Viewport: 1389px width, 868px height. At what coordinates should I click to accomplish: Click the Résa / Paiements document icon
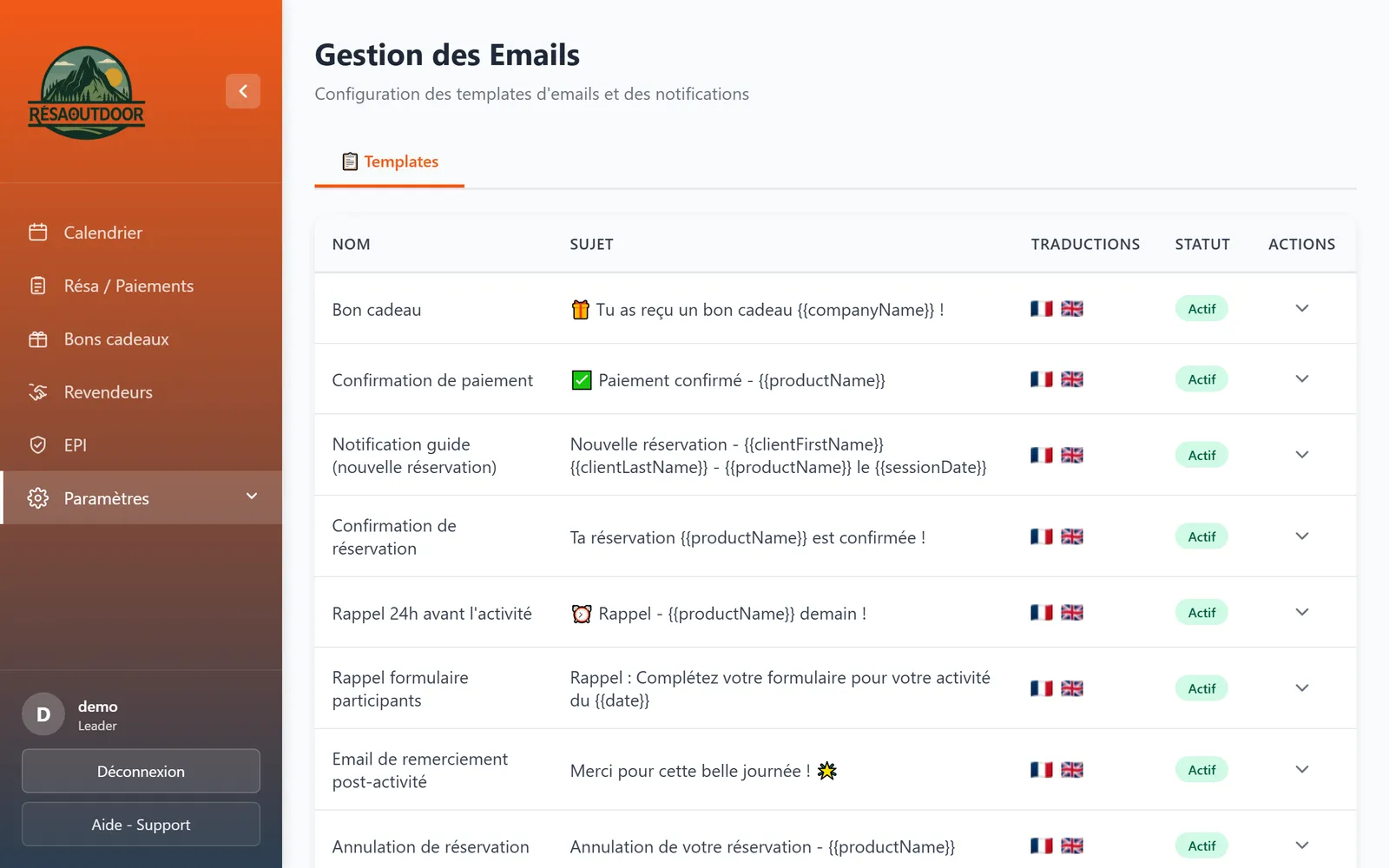point(37,286)
